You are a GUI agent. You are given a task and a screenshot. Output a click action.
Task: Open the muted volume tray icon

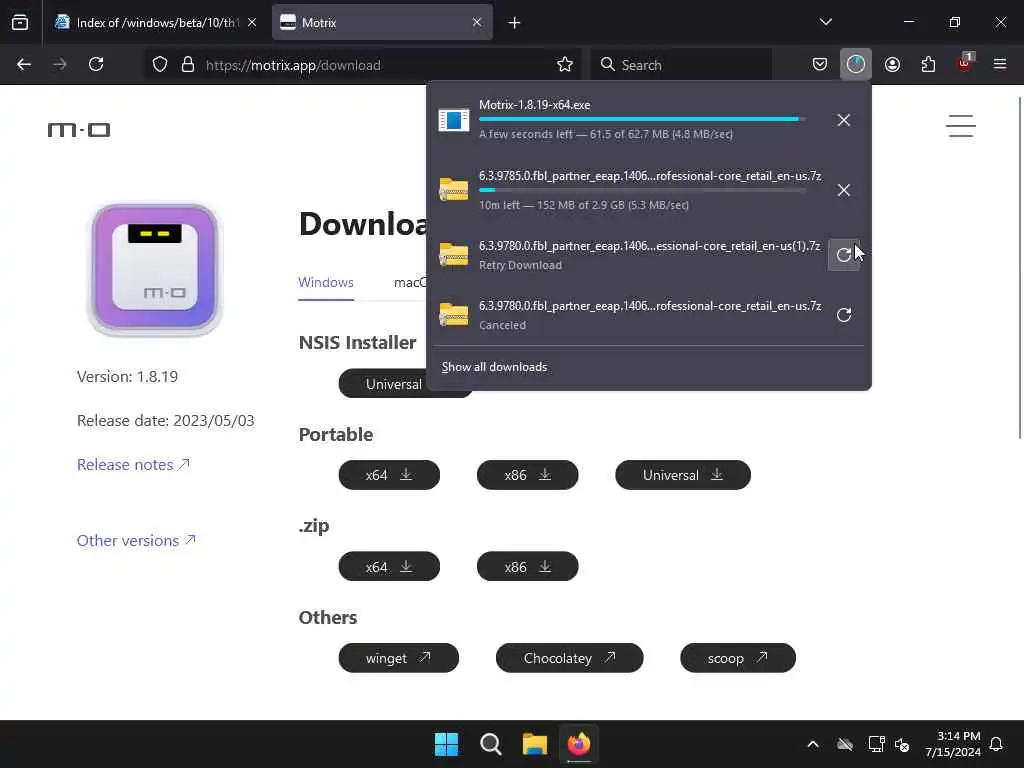903,744
